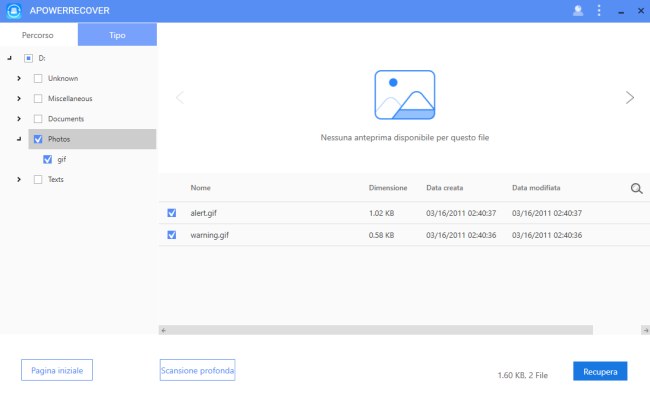The image size is (650, 396).
Task: Select the D: drive label
Action: (x=42, y=58)
